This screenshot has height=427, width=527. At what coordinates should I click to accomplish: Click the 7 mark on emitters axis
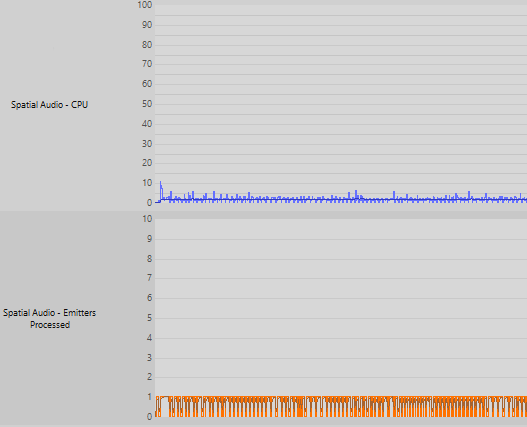point(150,278)
